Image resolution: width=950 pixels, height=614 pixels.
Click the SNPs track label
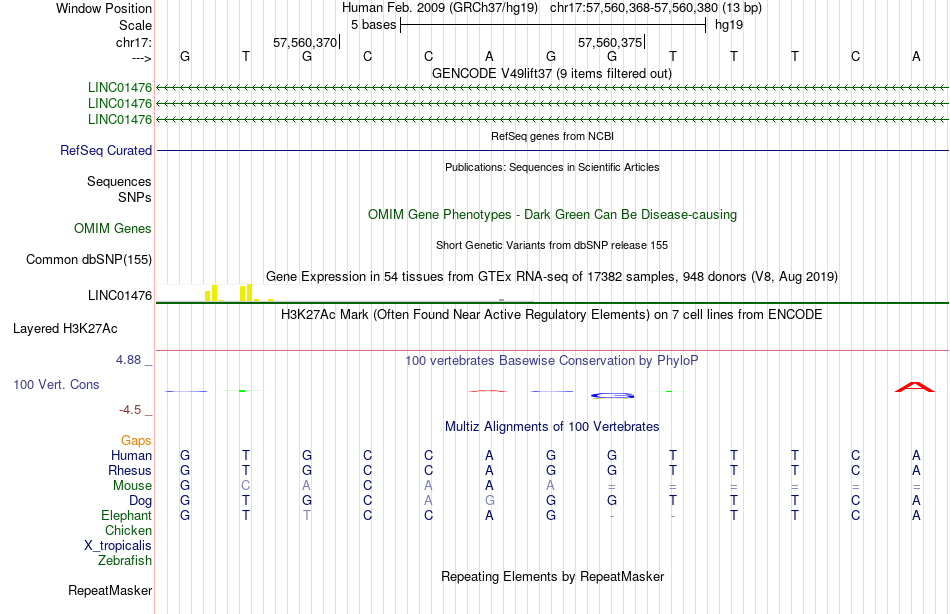point(135,198)
